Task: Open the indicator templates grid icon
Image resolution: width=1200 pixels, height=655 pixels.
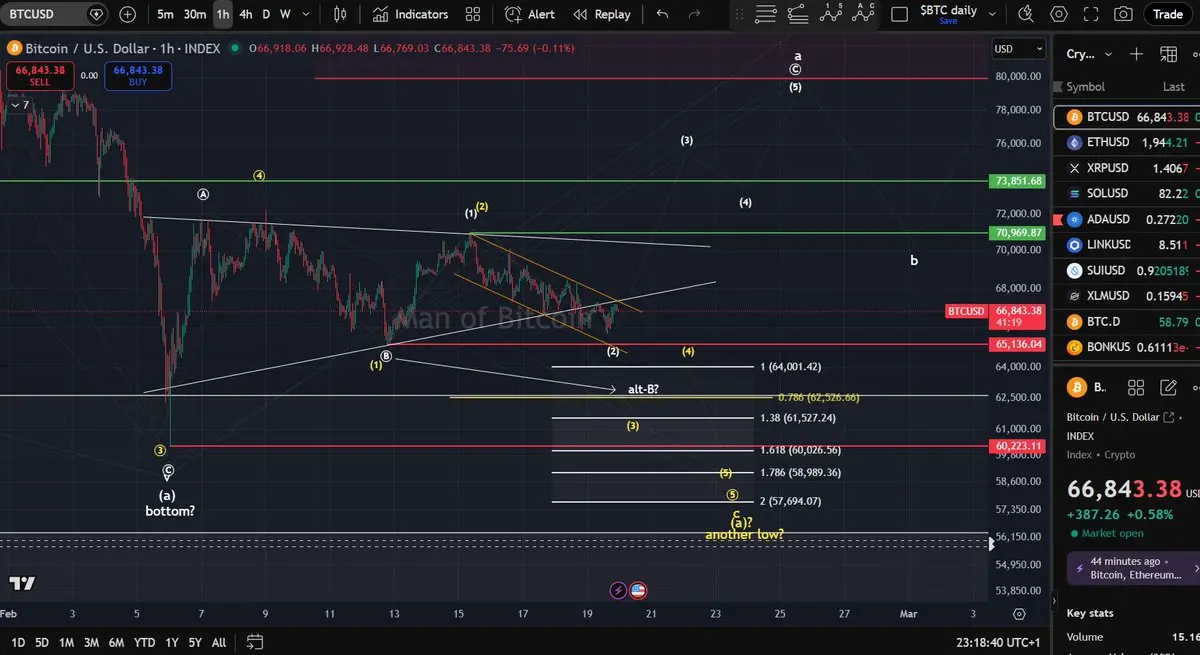Action: [473, 14]
